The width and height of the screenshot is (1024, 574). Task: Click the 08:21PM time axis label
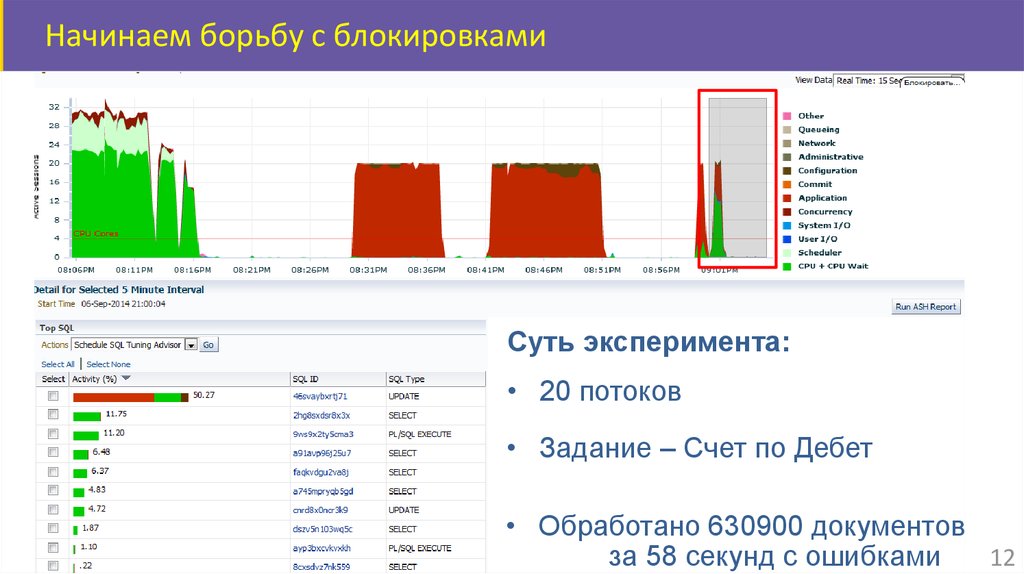[x=251, y=270]
